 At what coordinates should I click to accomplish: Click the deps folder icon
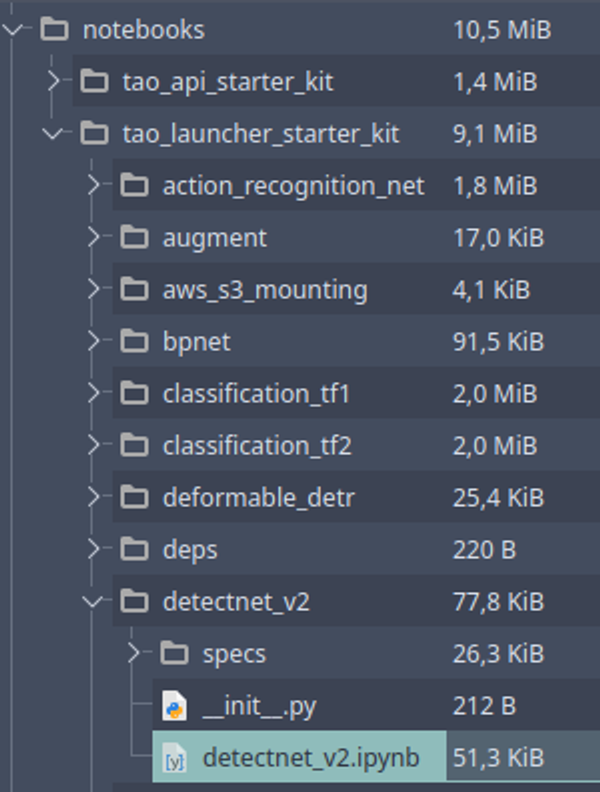[134, 549]
